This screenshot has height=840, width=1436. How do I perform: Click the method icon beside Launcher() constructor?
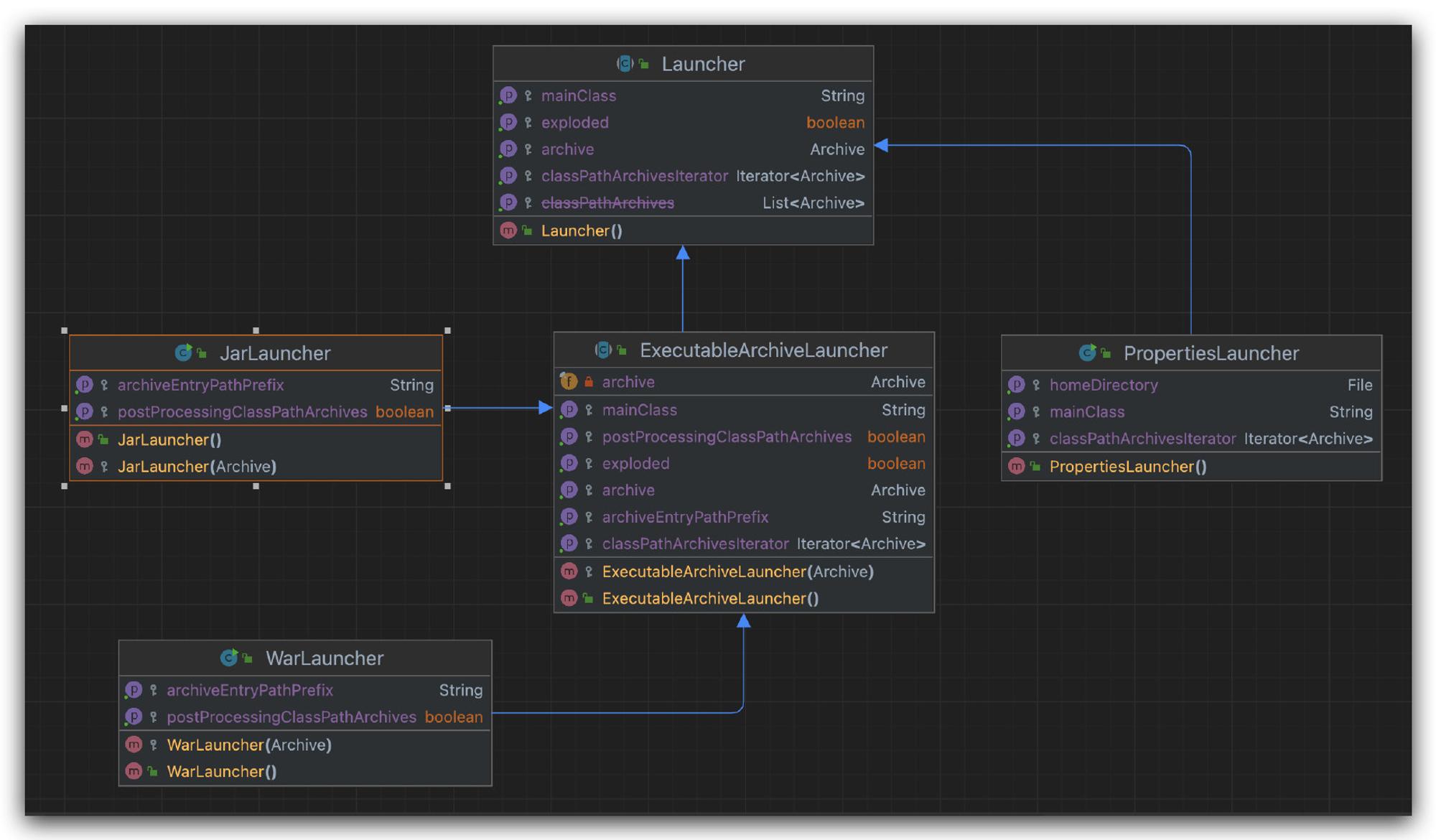(x=508, y=230)
